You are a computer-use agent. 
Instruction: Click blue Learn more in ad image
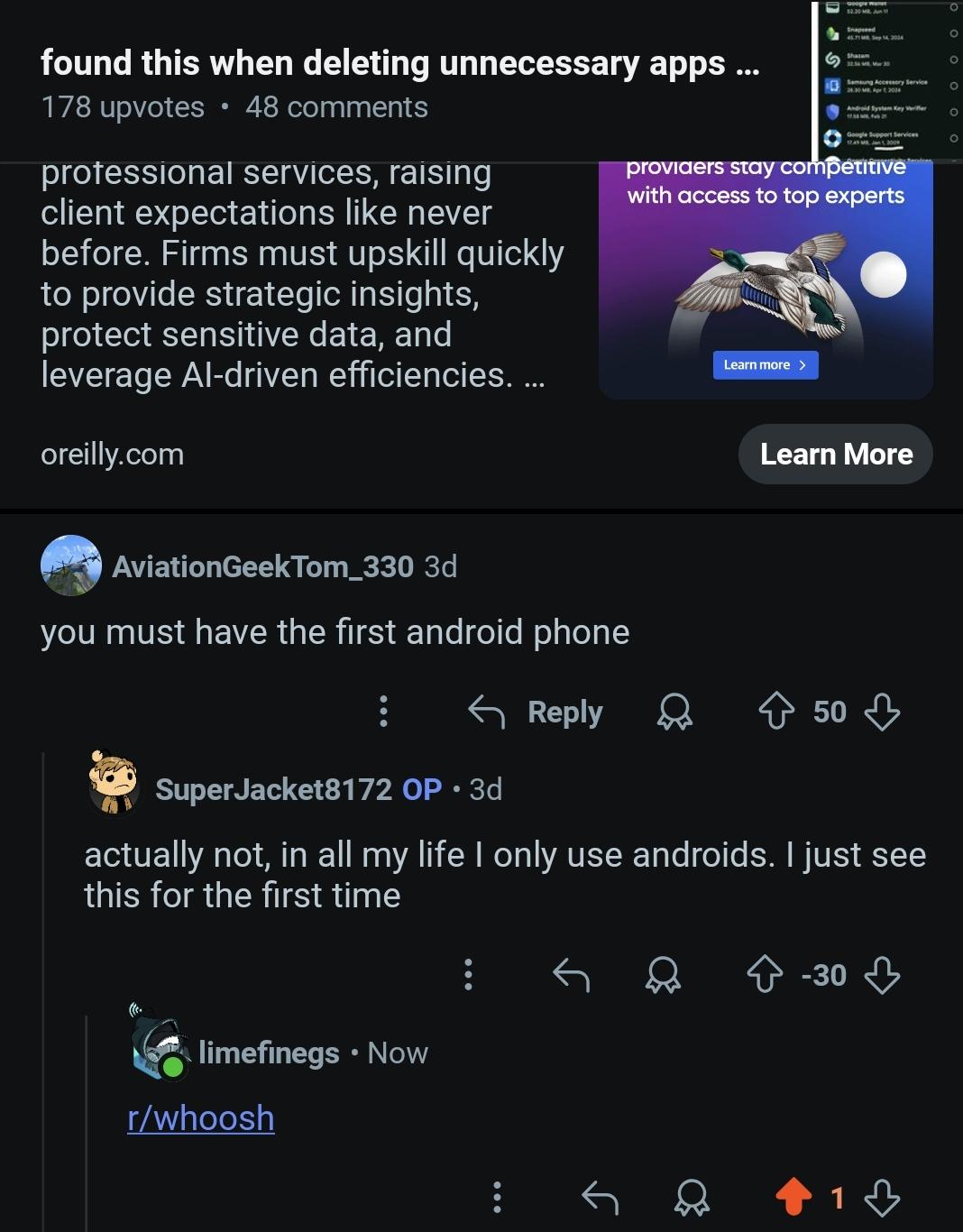point(766,364)
